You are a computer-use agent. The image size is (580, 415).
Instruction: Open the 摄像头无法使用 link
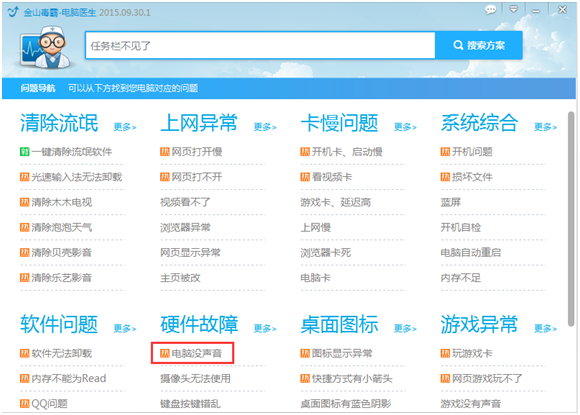pos(195,378)
